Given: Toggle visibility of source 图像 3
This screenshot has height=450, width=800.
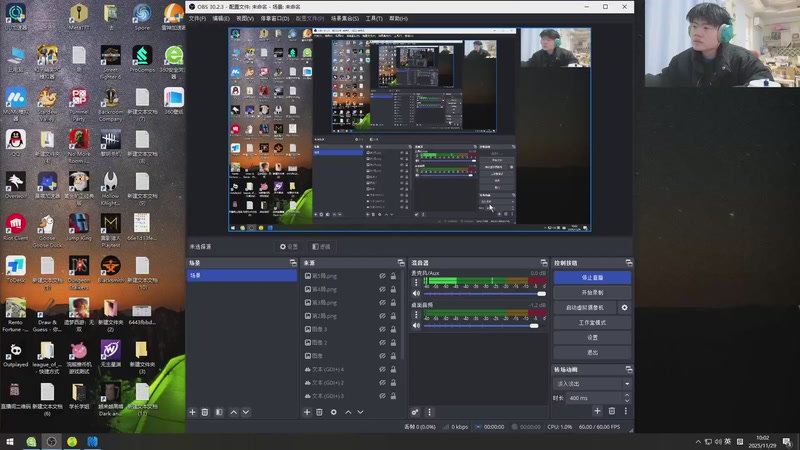Looking at the screenshot, I should pos(382,329).
